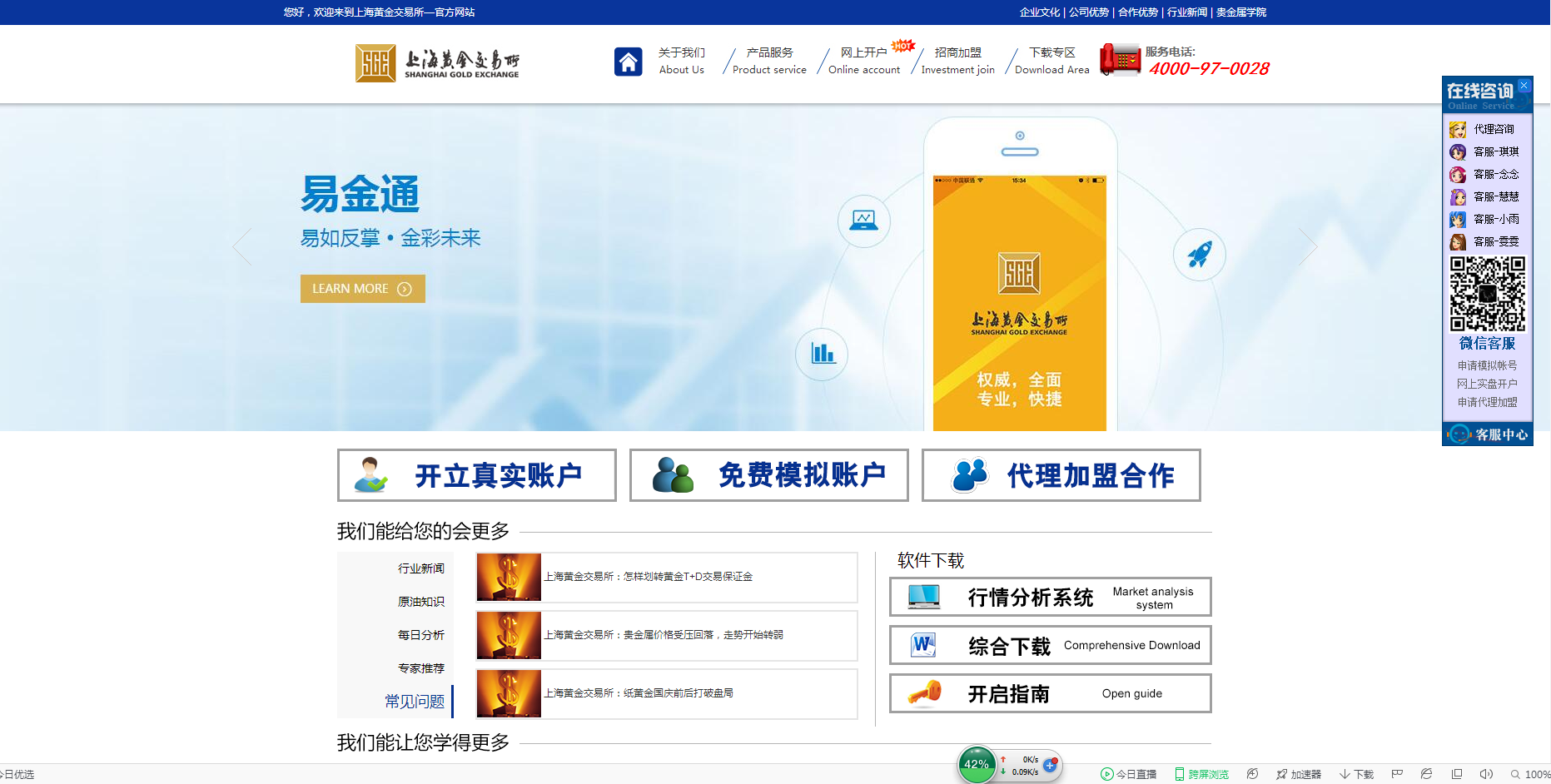The height and width of the screenshot is (784, 1551).
Task: Click 企业文化 top link
Action: pyautogui.click(x=1040, y=12)
